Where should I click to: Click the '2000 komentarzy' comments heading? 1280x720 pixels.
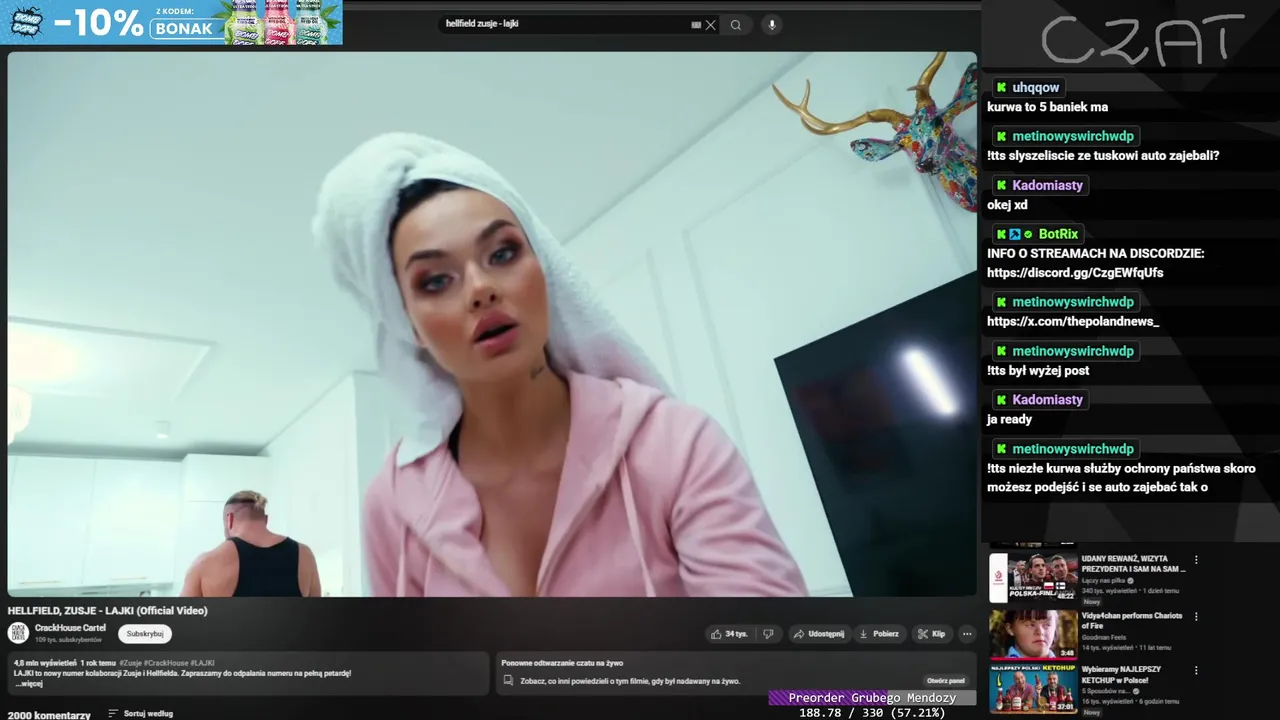pos(49,715)
